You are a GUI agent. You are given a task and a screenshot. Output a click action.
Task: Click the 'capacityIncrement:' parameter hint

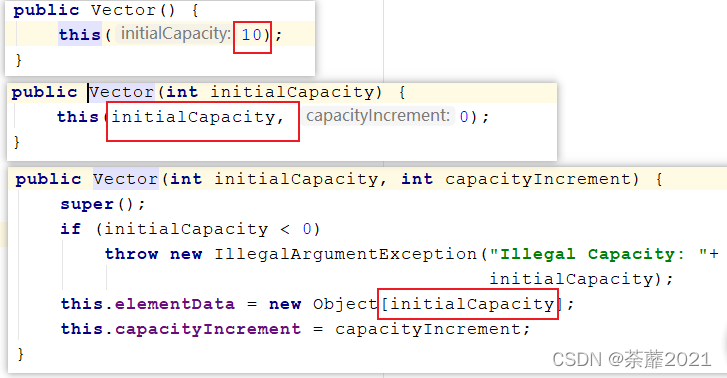point(378,116)
